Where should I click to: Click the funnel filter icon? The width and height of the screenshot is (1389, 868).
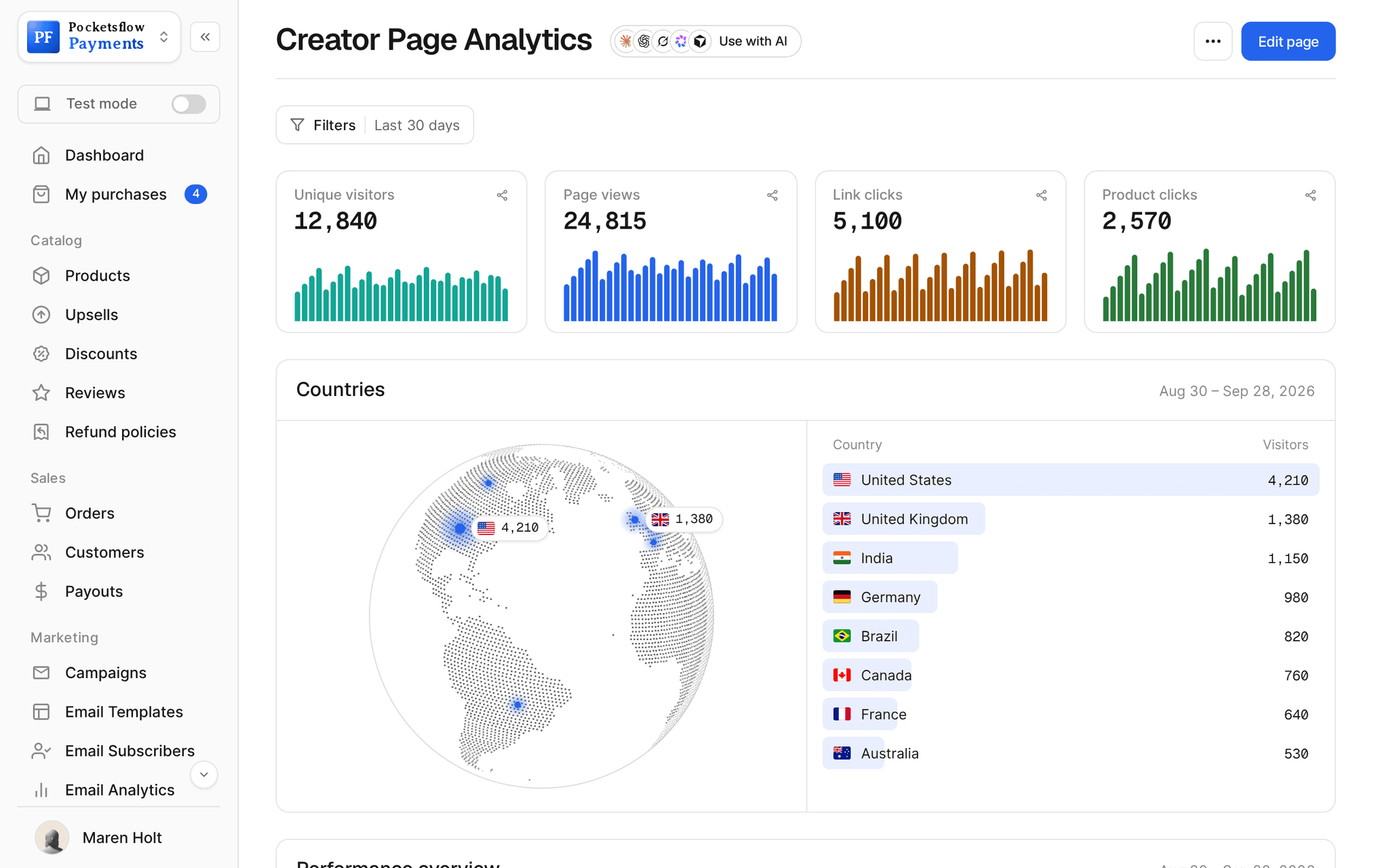(297, 125)
